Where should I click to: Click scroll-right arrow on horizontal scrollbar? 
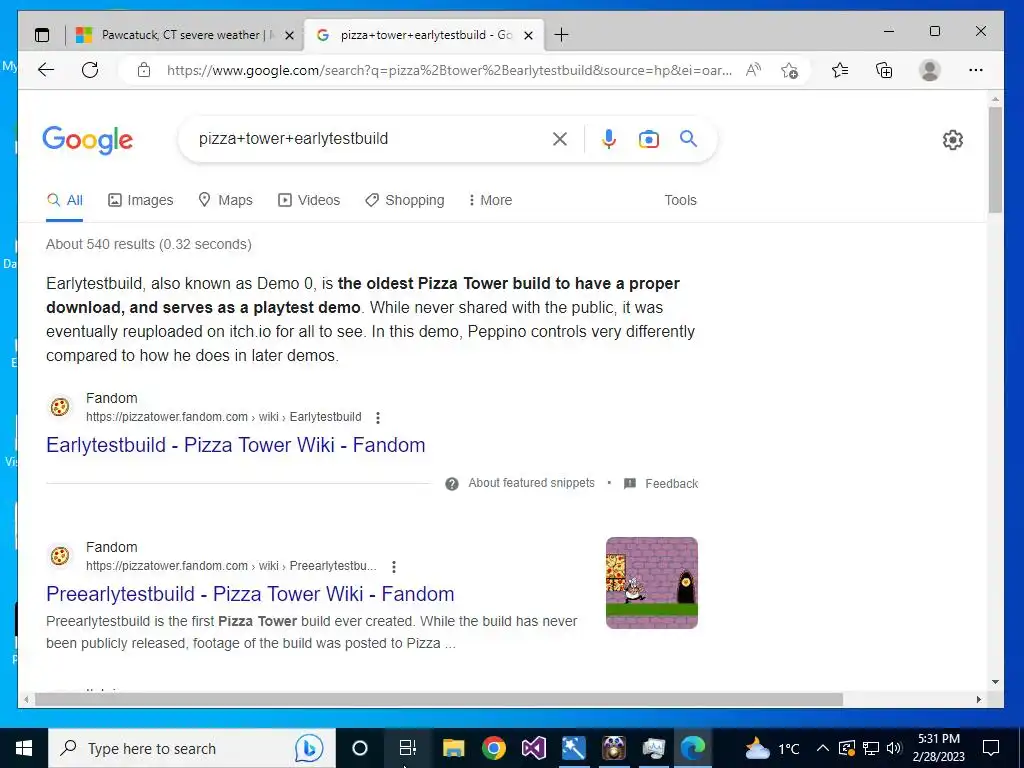(x=978, y=699)
